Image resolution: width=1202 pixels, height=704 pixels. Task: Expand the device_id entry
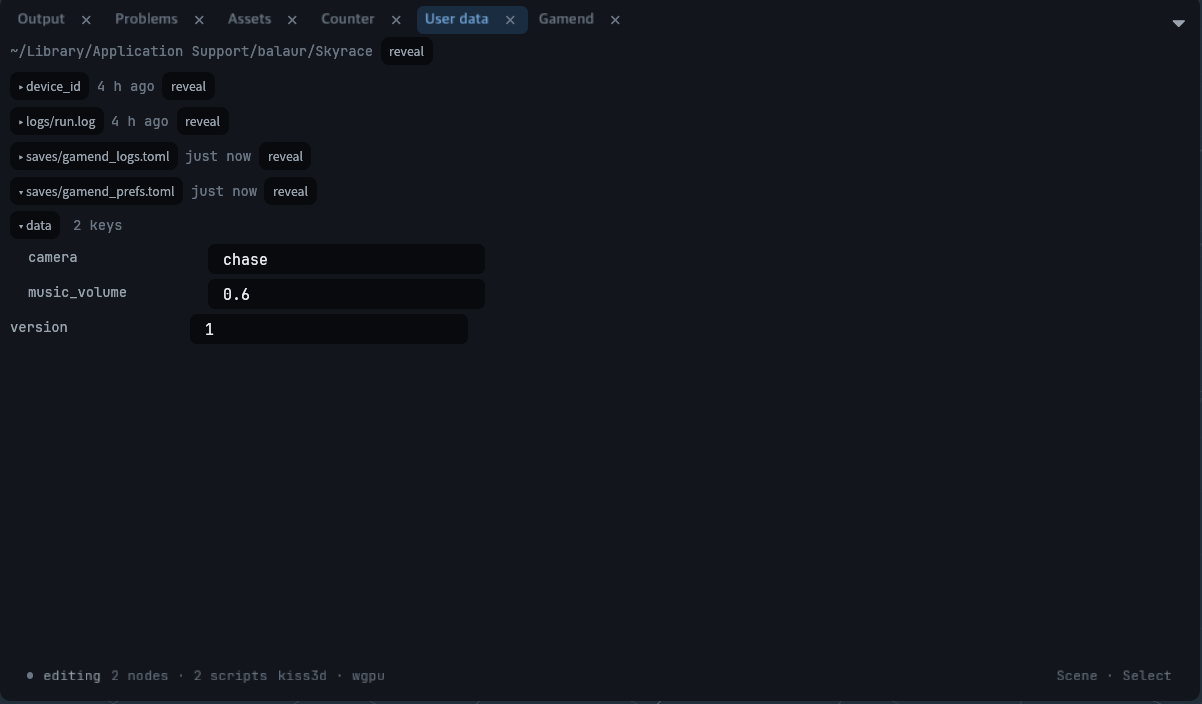click(49, 86)
